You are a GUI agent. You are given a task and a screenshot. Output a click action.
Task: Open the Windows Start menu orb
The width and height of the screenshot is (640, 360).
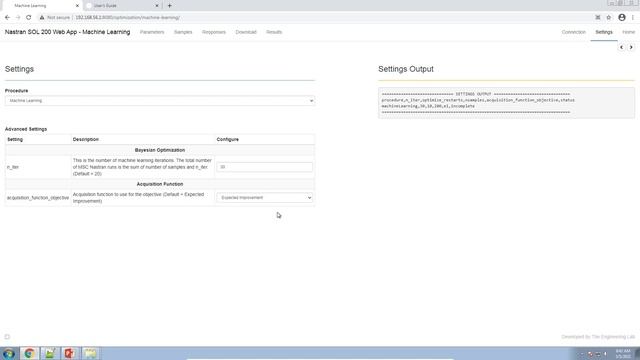[x=9, y=353]
